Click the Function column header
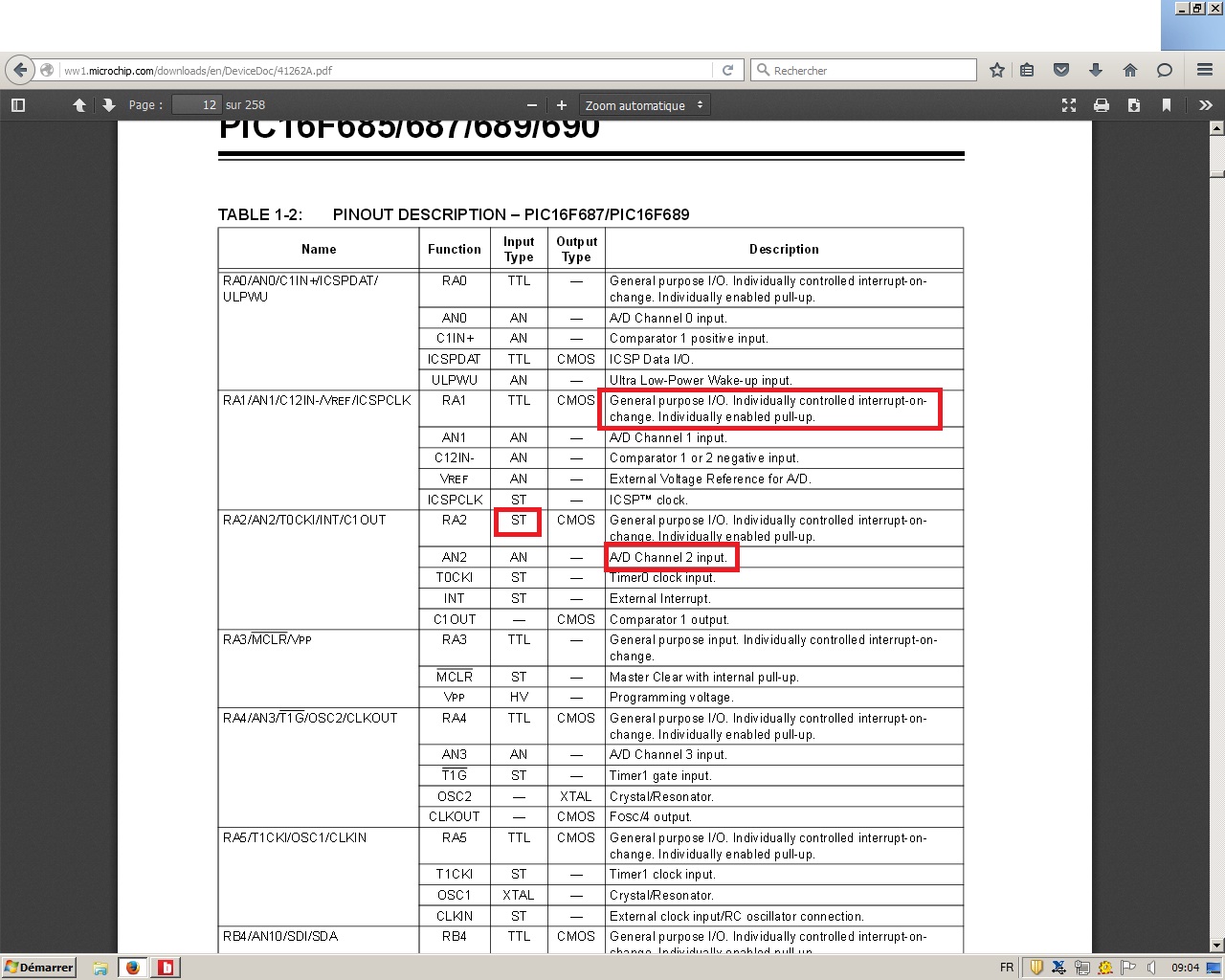This screenshot has width=1225, height=980. click(x=455, y=249)
